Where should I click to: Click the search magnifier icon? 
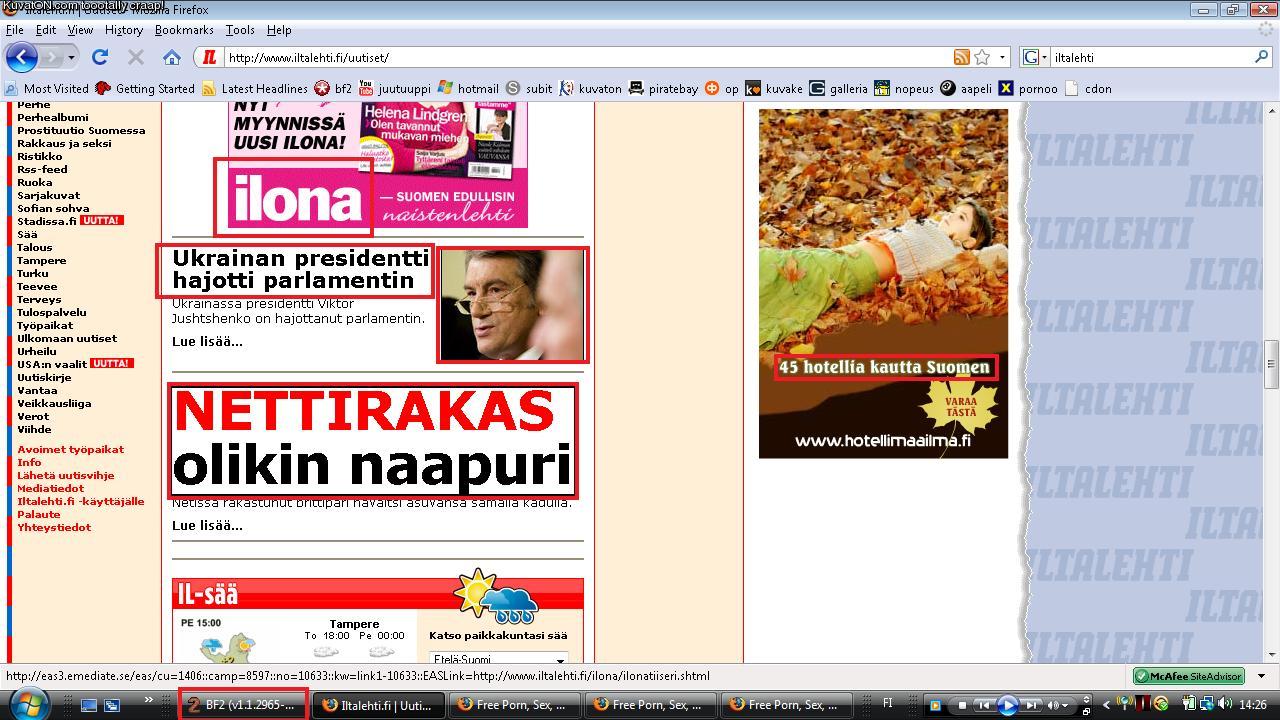point(1262,57)
